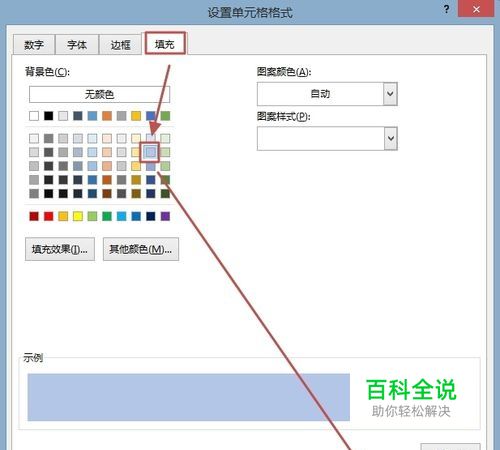Select the yellow standard color swatch
This screenshot has width=500, height=450.
click(x=78, y=216)
